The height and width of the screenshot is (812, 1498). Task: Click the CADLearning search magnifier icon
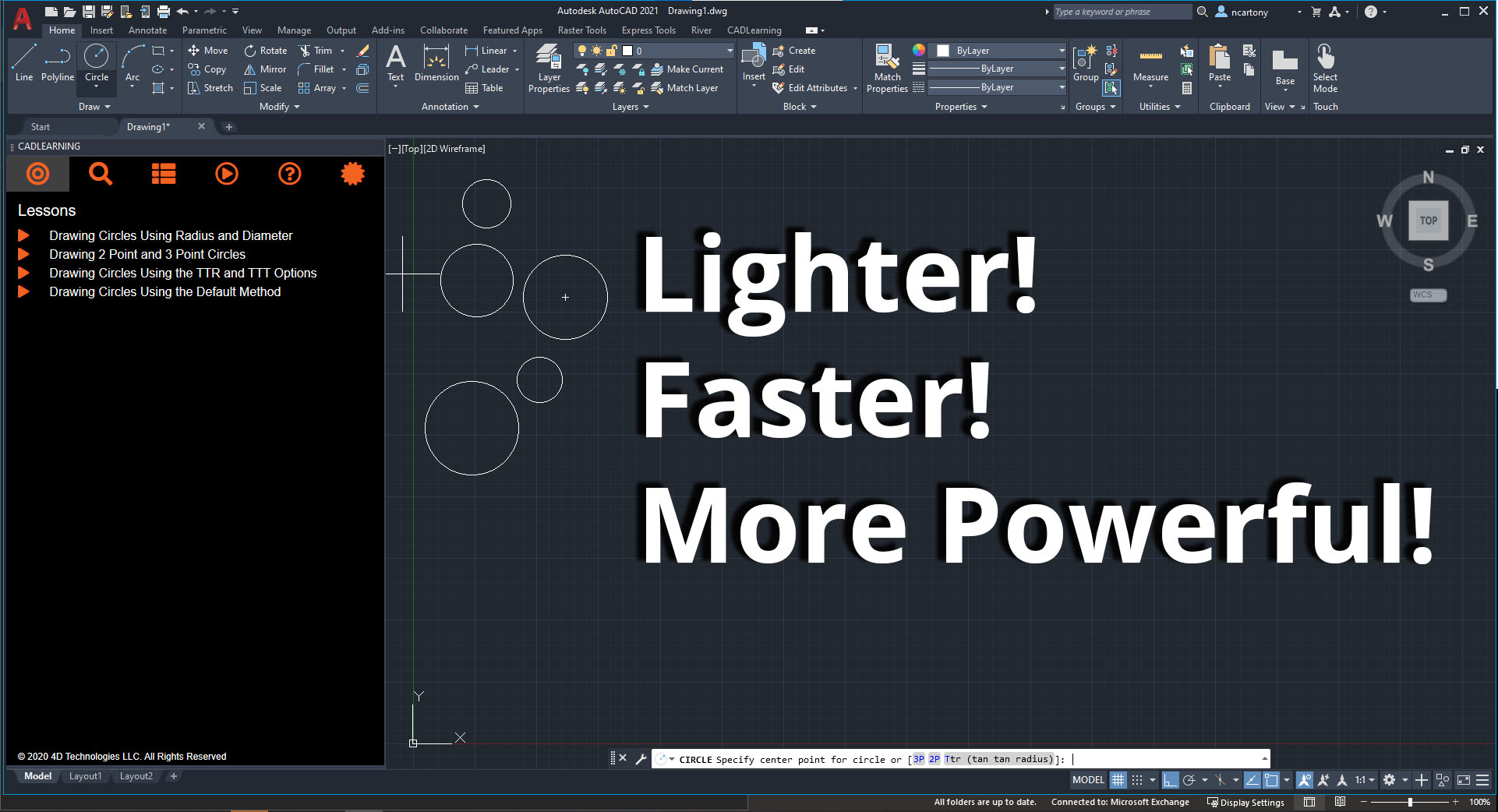coord(101,174)
